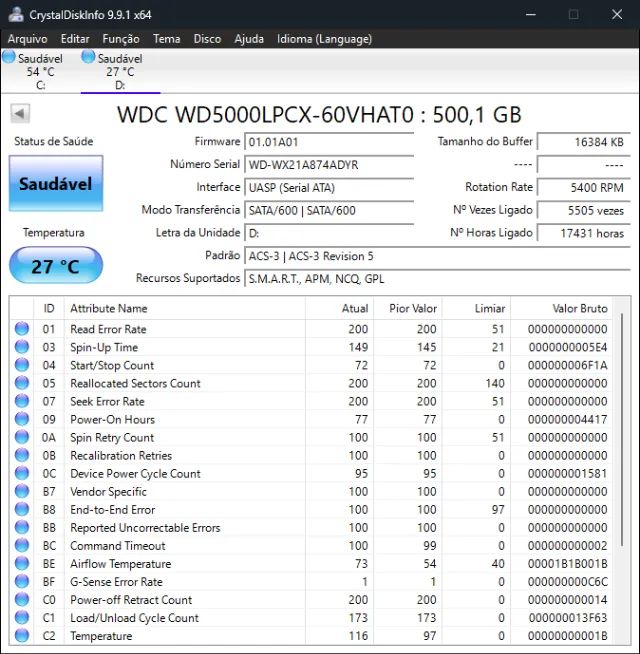Click the previous disk arrow button
This screenshot has height=654, width=640.
pos(20,113)
